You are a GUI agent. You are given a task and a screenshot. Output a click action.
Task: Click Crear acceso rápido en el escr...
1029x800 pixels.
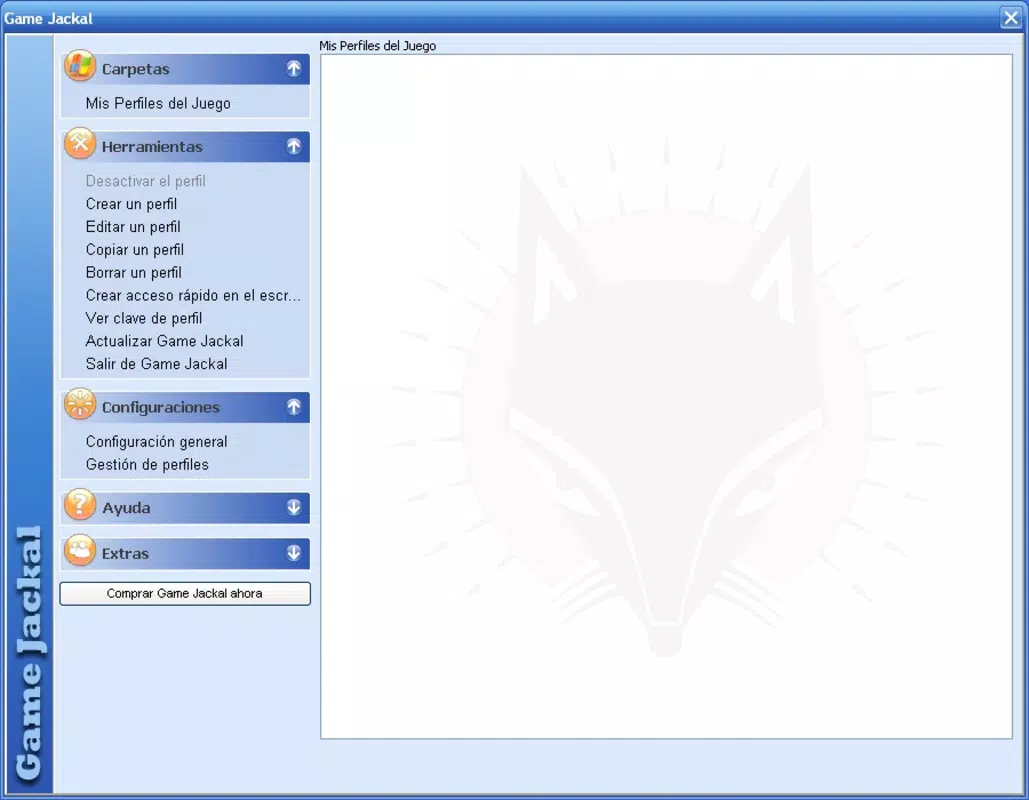coord(194,295)
